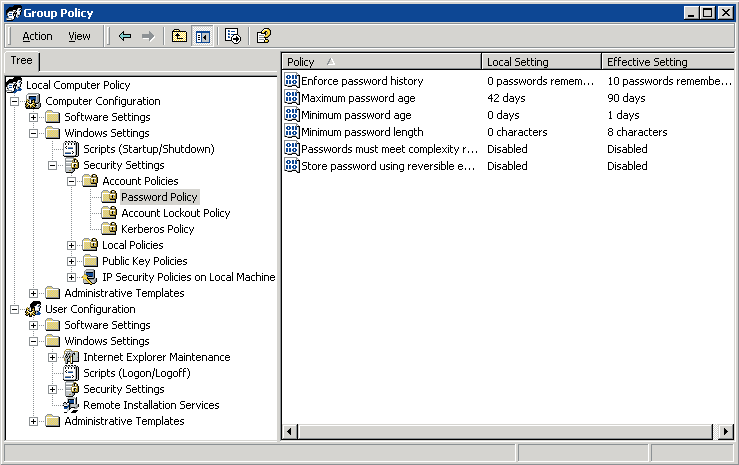Click the Back arrow toolbar button
Viewport: 739px width, 465px height.
coord(125,36)
